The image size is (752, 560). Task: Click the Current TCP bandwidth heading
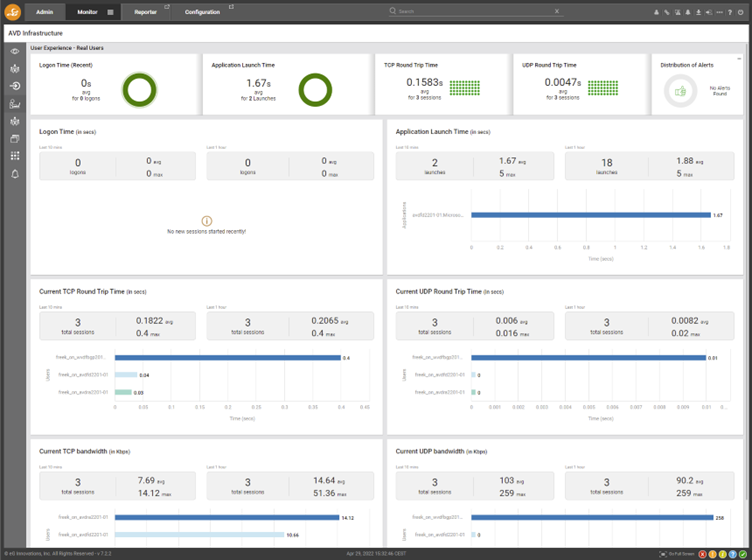tap(84, 452)
